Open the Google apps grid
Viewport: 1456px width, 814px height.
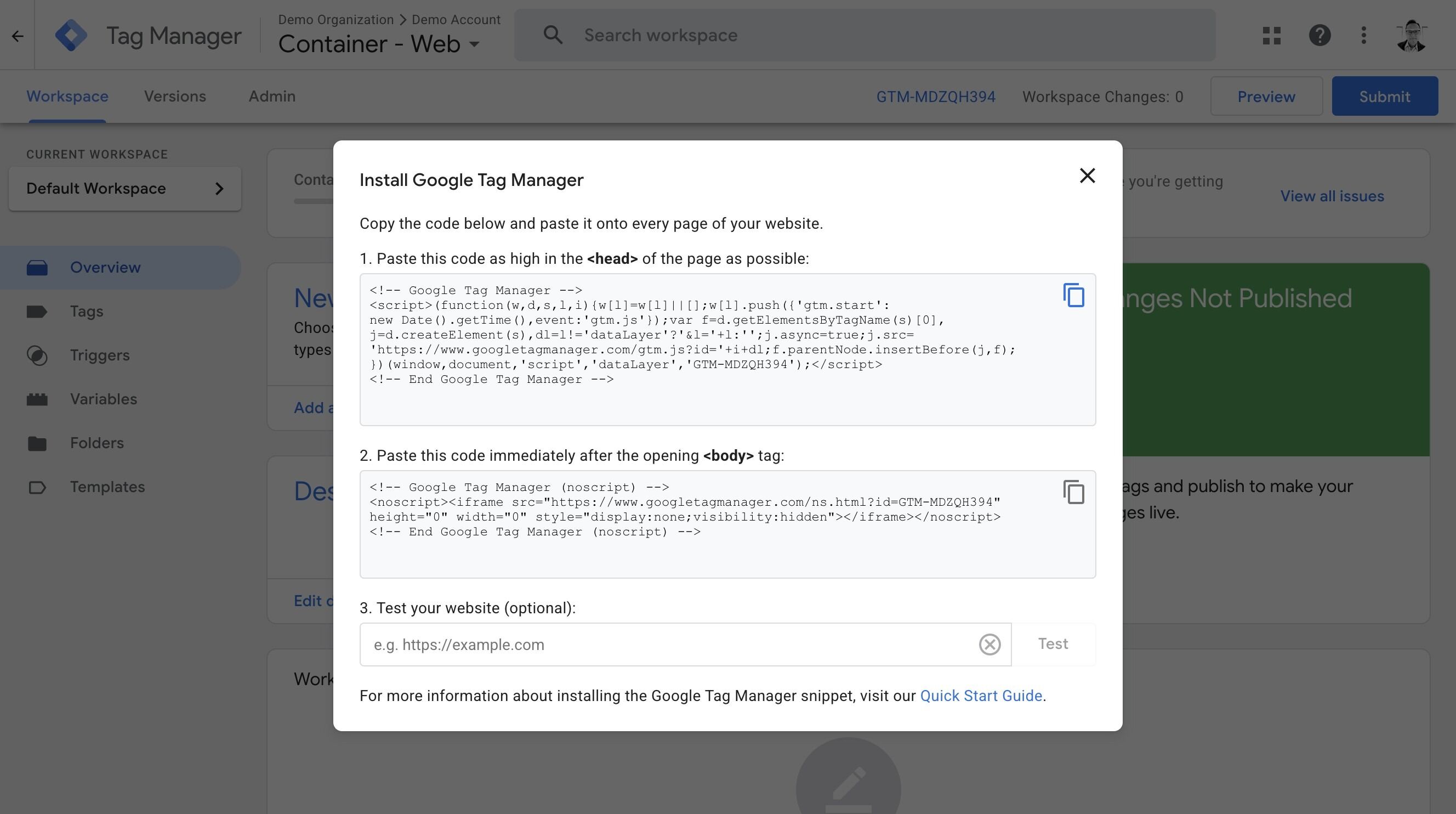pos(1272,35)
